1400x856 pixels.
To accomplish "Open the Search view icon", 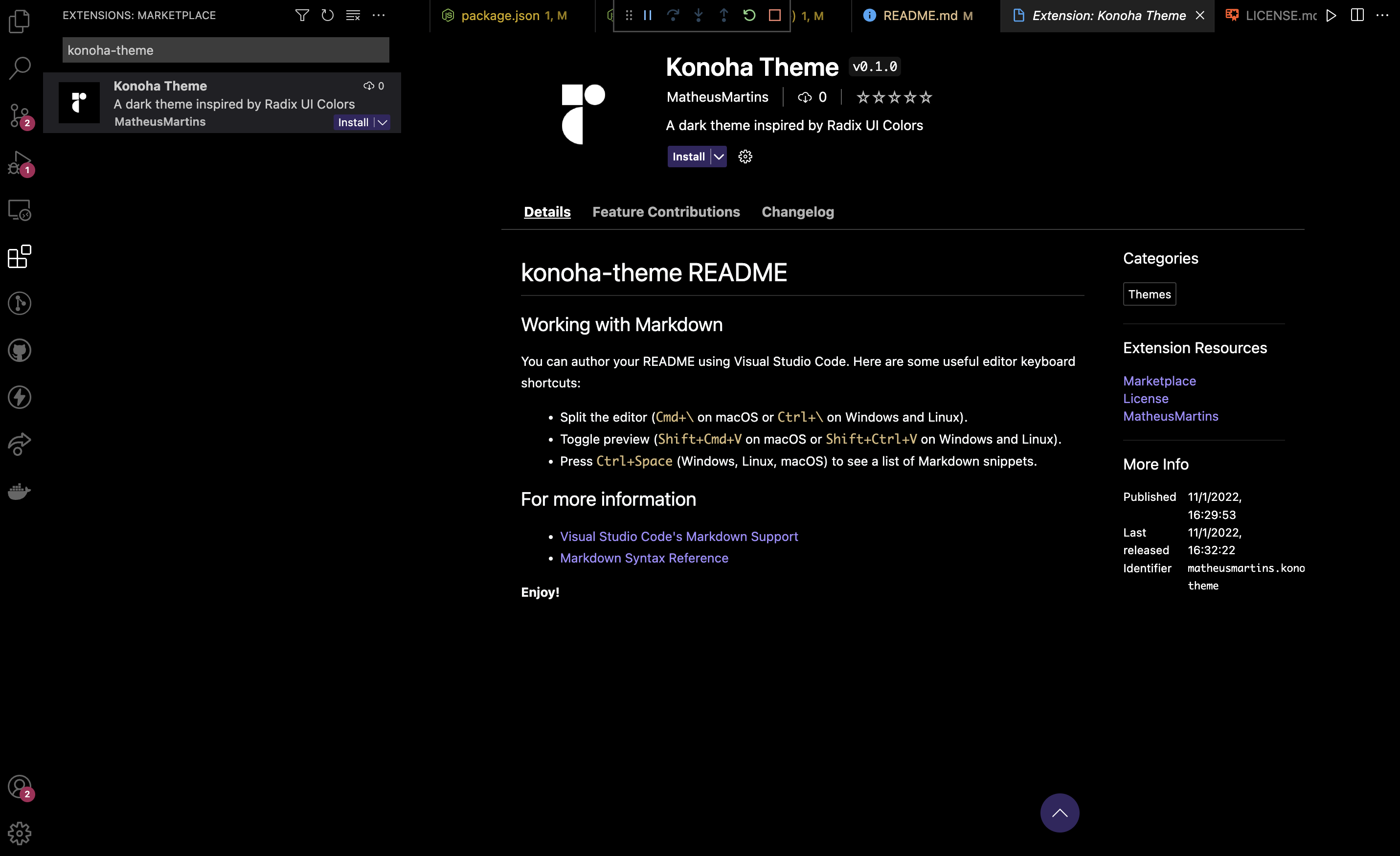I will click(x=19, y=68).
